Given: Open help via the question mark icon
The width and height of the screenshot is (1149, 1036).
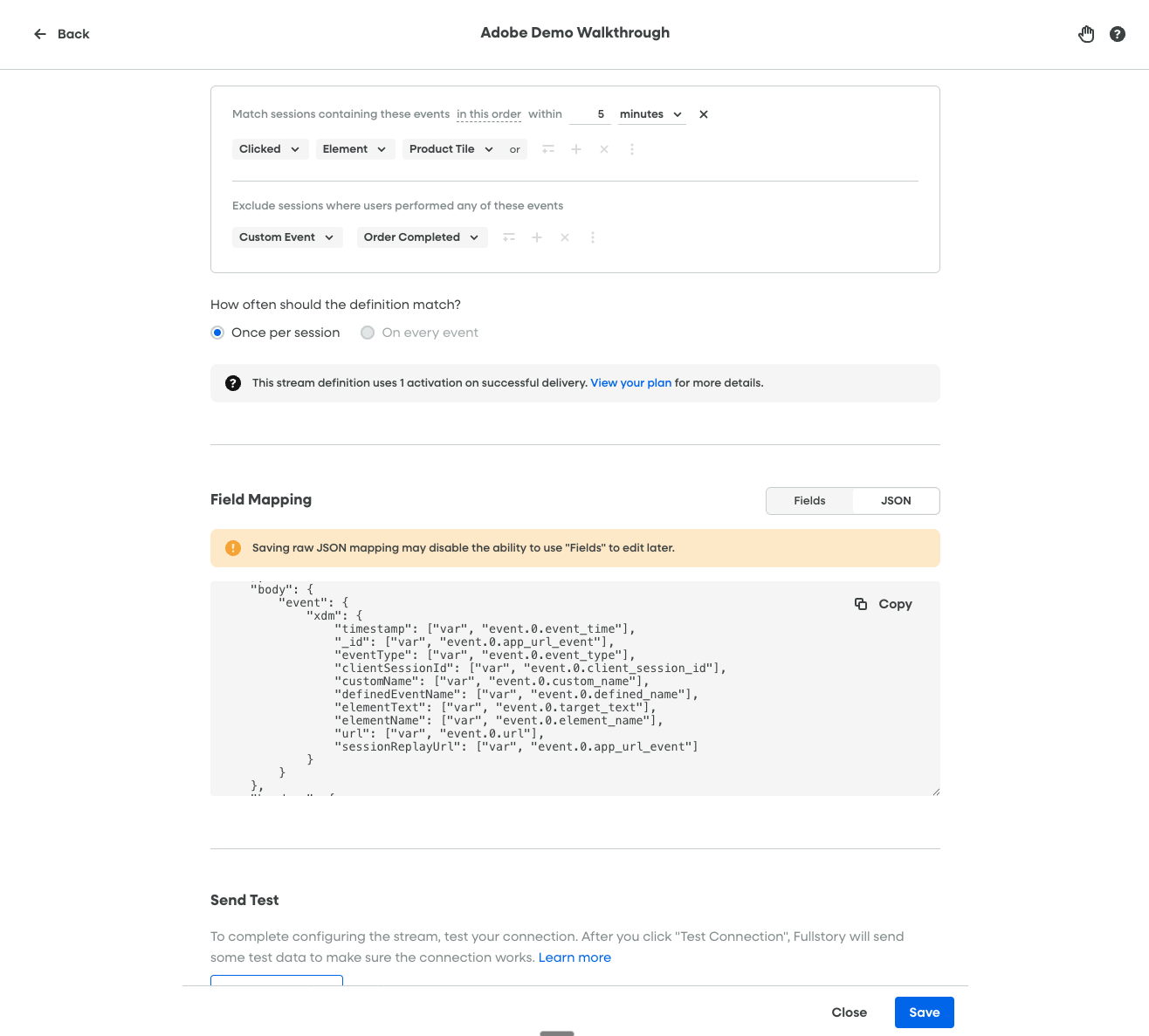Looking at the screenshot, I should (1118, 34).
